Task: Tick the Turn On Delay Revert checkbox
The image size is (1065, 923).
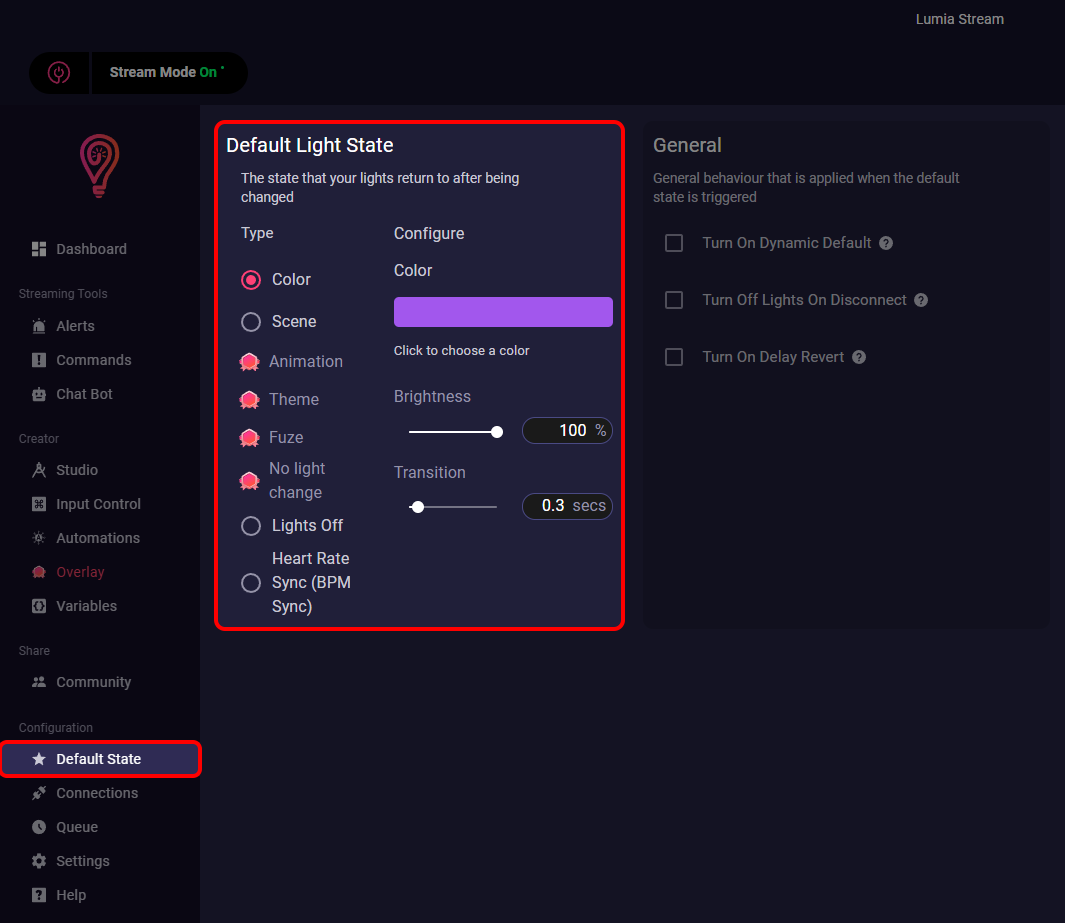Action: click(674, 357)
